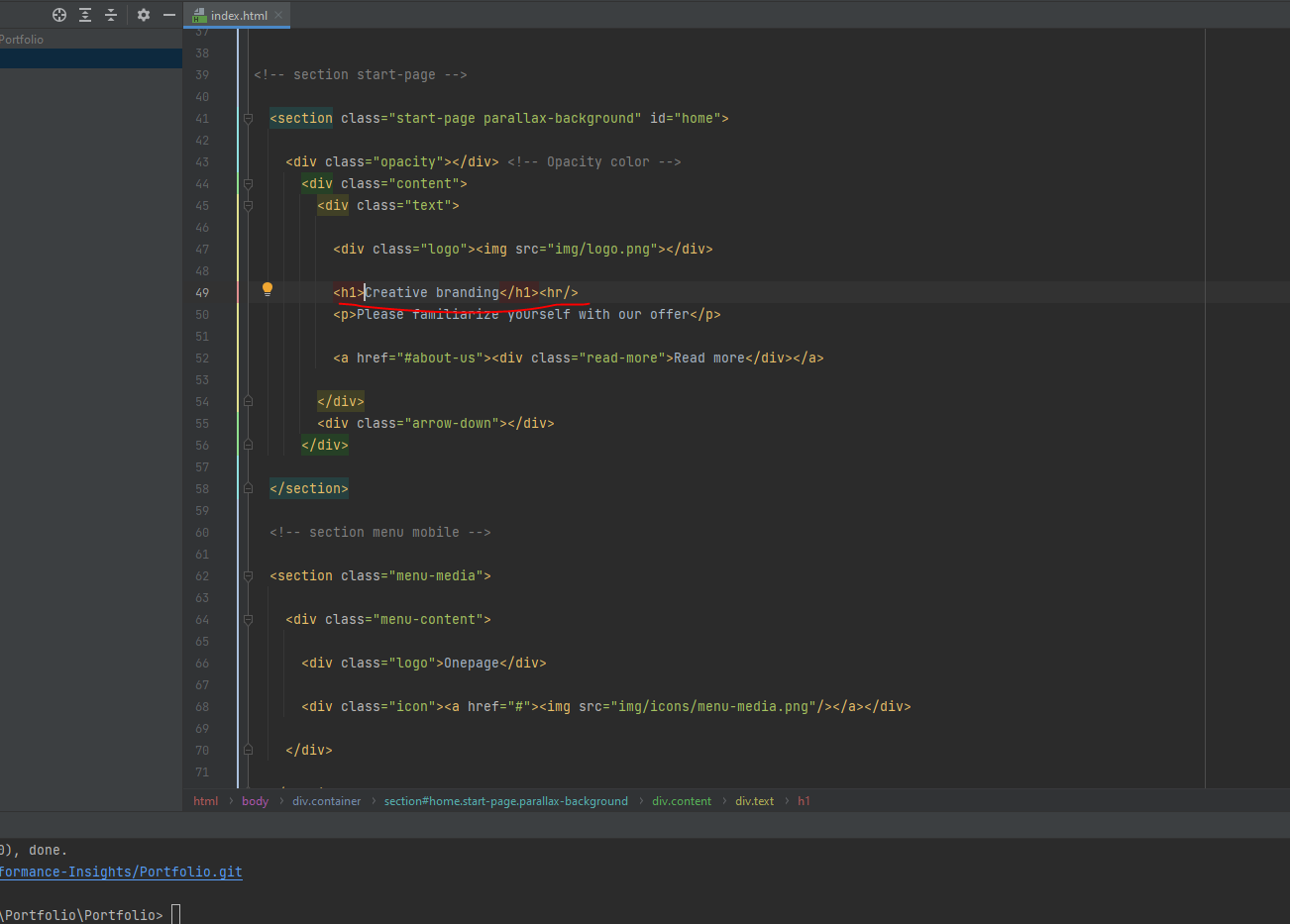Select the Portfolio item in project tree

pos(22,40)
